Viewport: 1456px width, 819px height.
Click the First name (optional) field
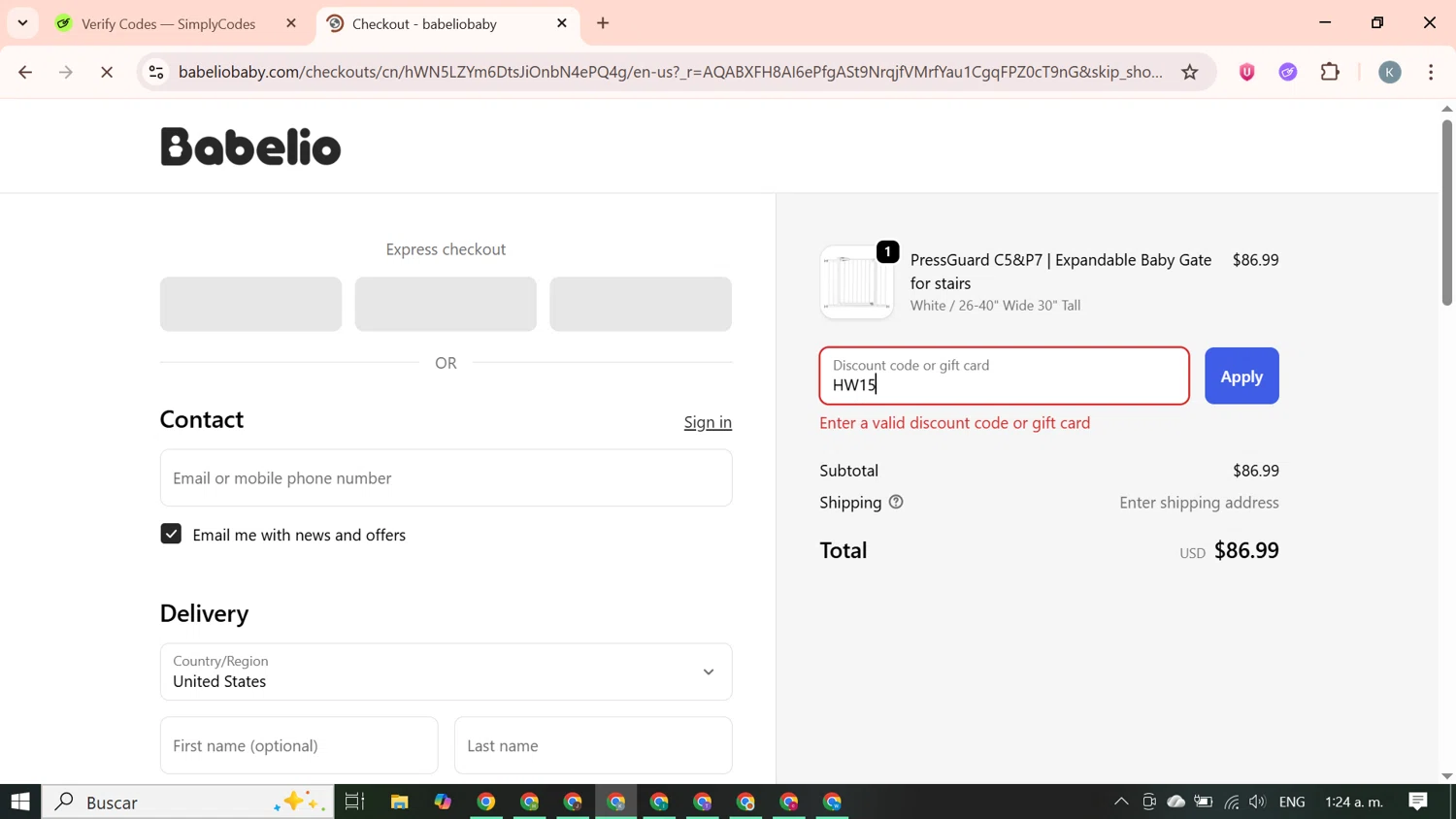coord(299,745)
